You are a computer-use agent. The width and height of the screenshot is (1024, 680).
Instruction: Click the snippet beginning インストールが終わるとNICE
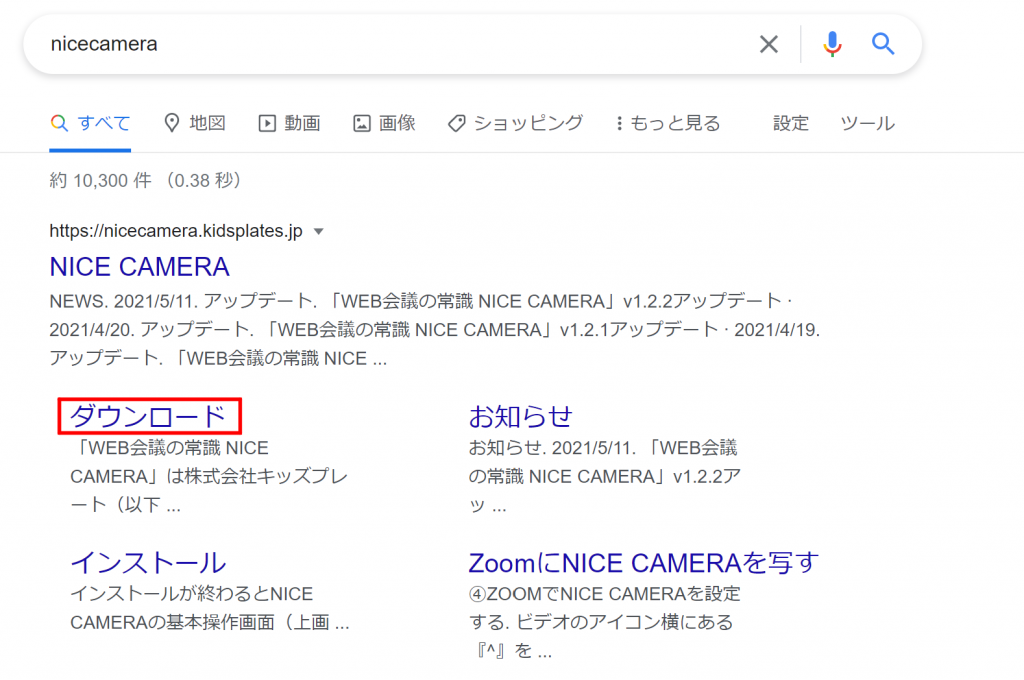coord(210,608)
